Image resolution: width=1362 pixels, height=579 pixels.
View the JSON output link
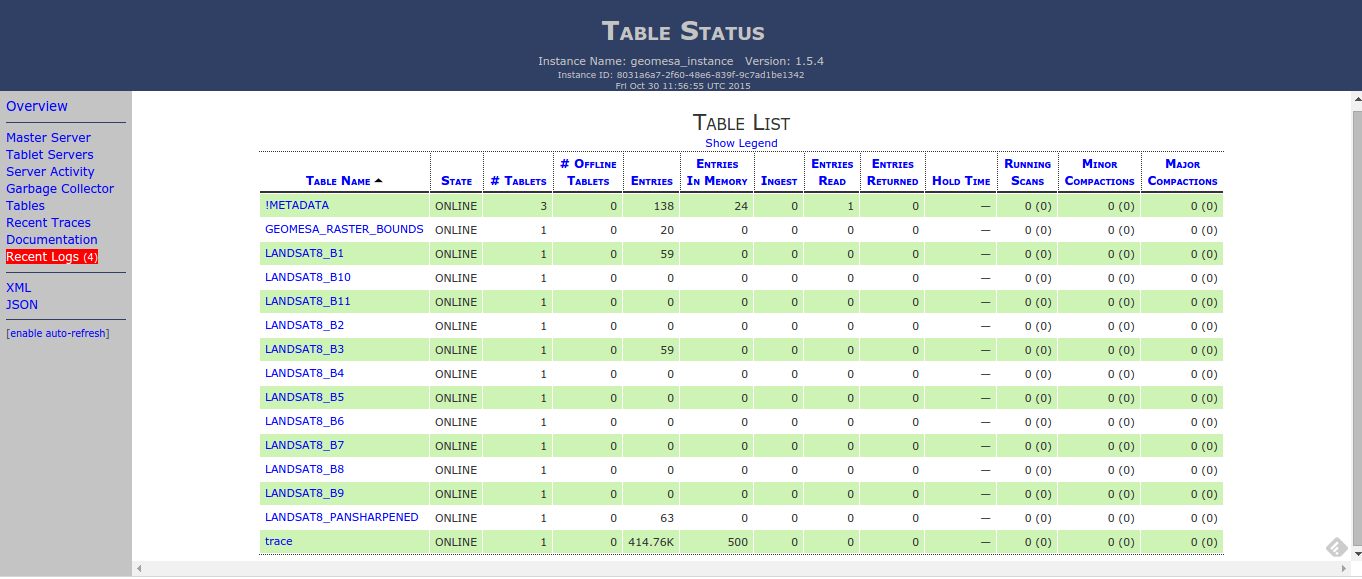tap(22, 305)
